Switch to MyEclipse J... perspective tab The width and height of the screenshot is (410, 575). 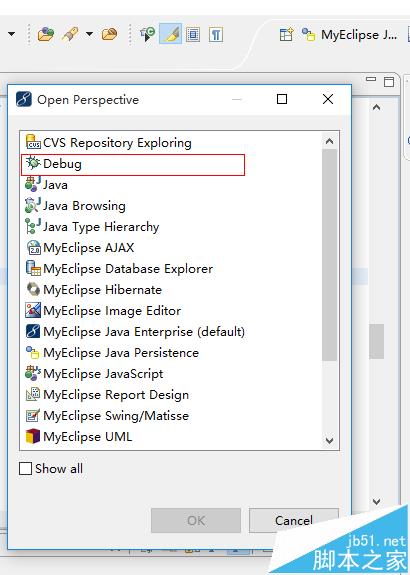349,35
